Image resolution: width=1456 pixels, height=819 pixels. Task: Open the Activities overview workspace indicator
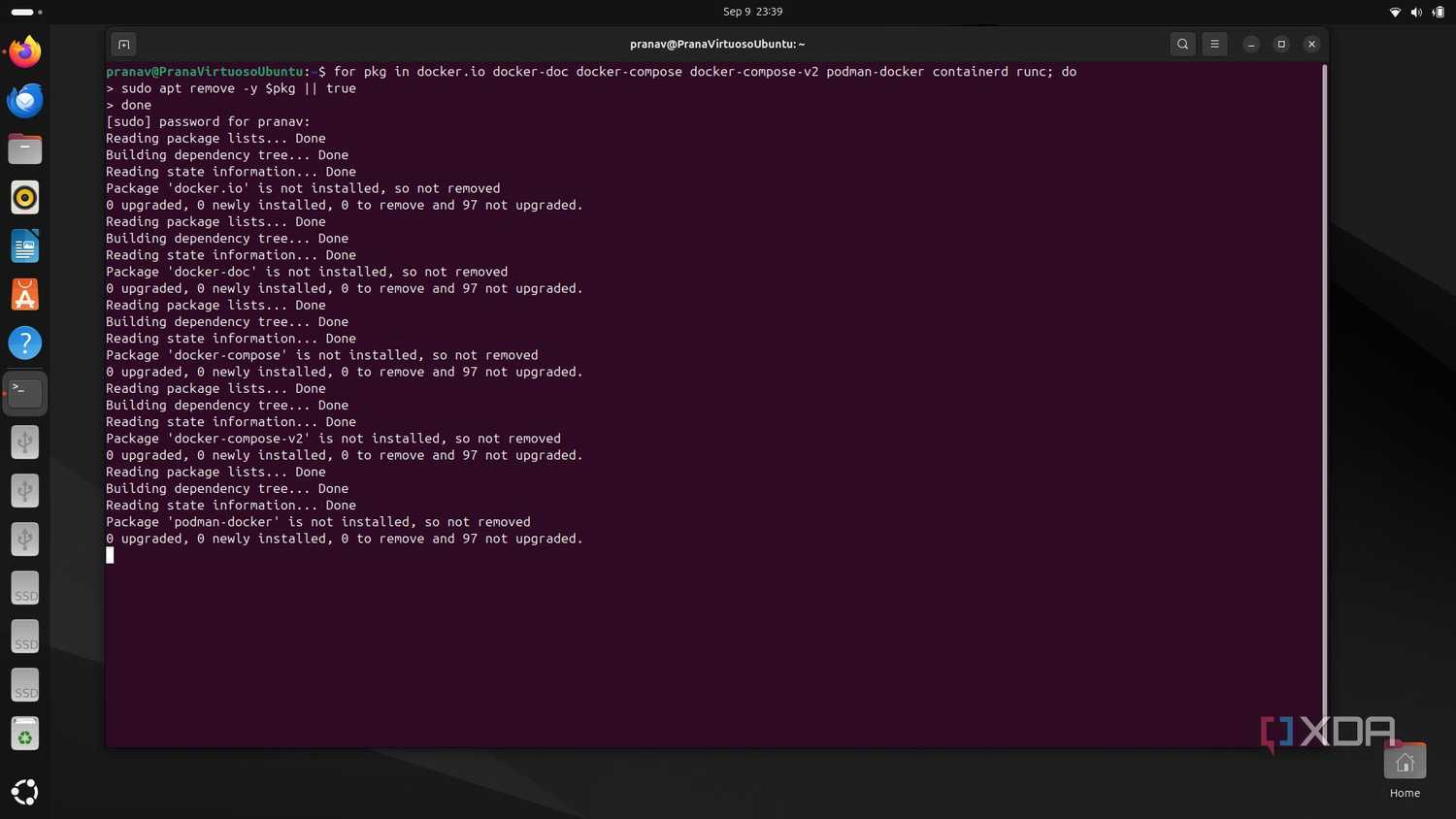click(x=26, y=12)
